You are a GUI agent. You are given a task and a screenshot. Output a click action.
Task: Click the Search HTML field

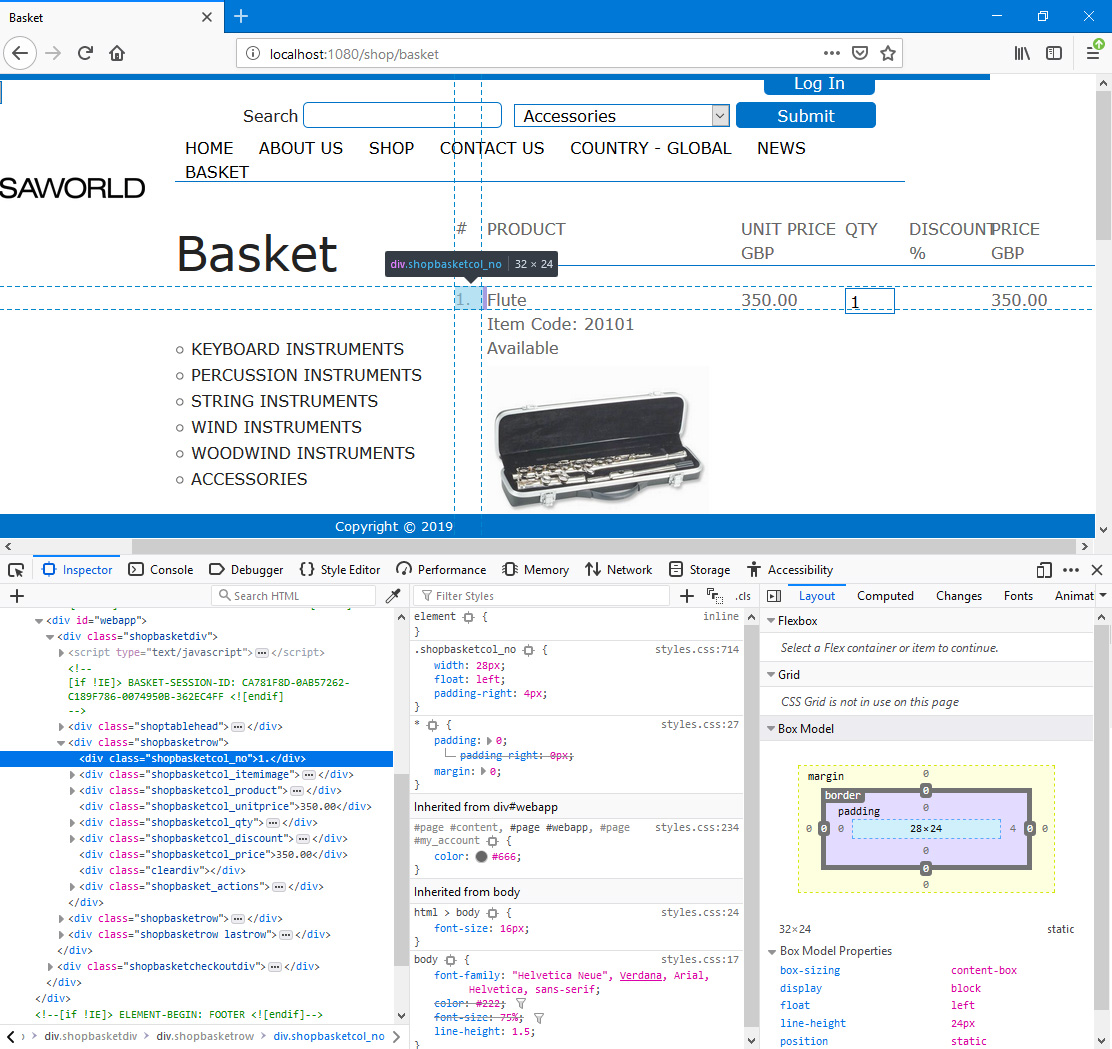click(x=293, y=596)
